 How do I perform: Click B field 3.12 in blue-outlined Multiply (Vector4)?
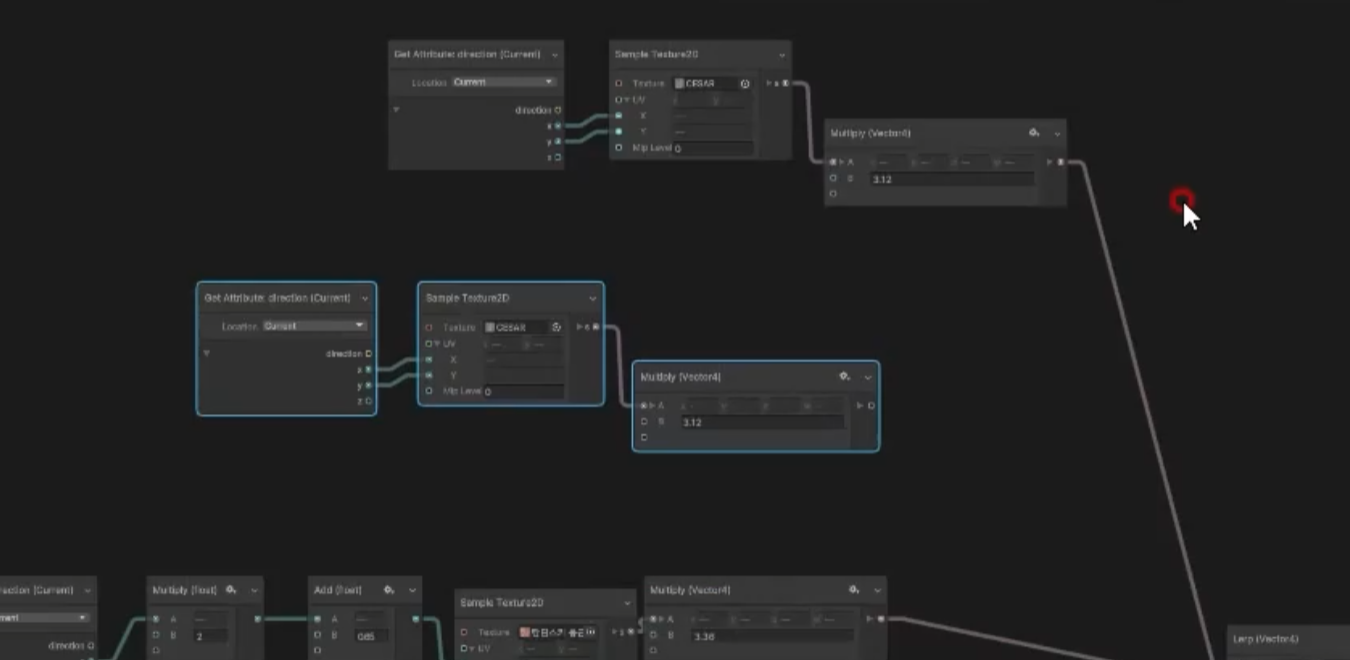pyautogui.click(x=763, y=422)
